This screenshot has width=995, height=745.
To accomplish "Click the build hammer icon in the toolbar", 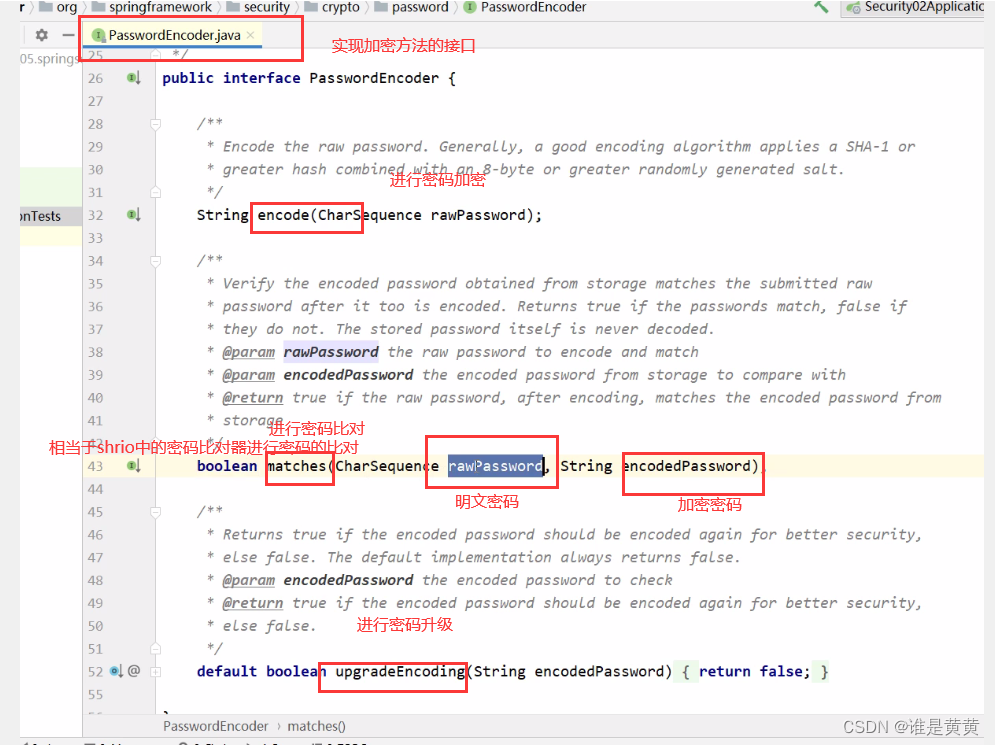I will pyautogui.click(x=820, y=7).
